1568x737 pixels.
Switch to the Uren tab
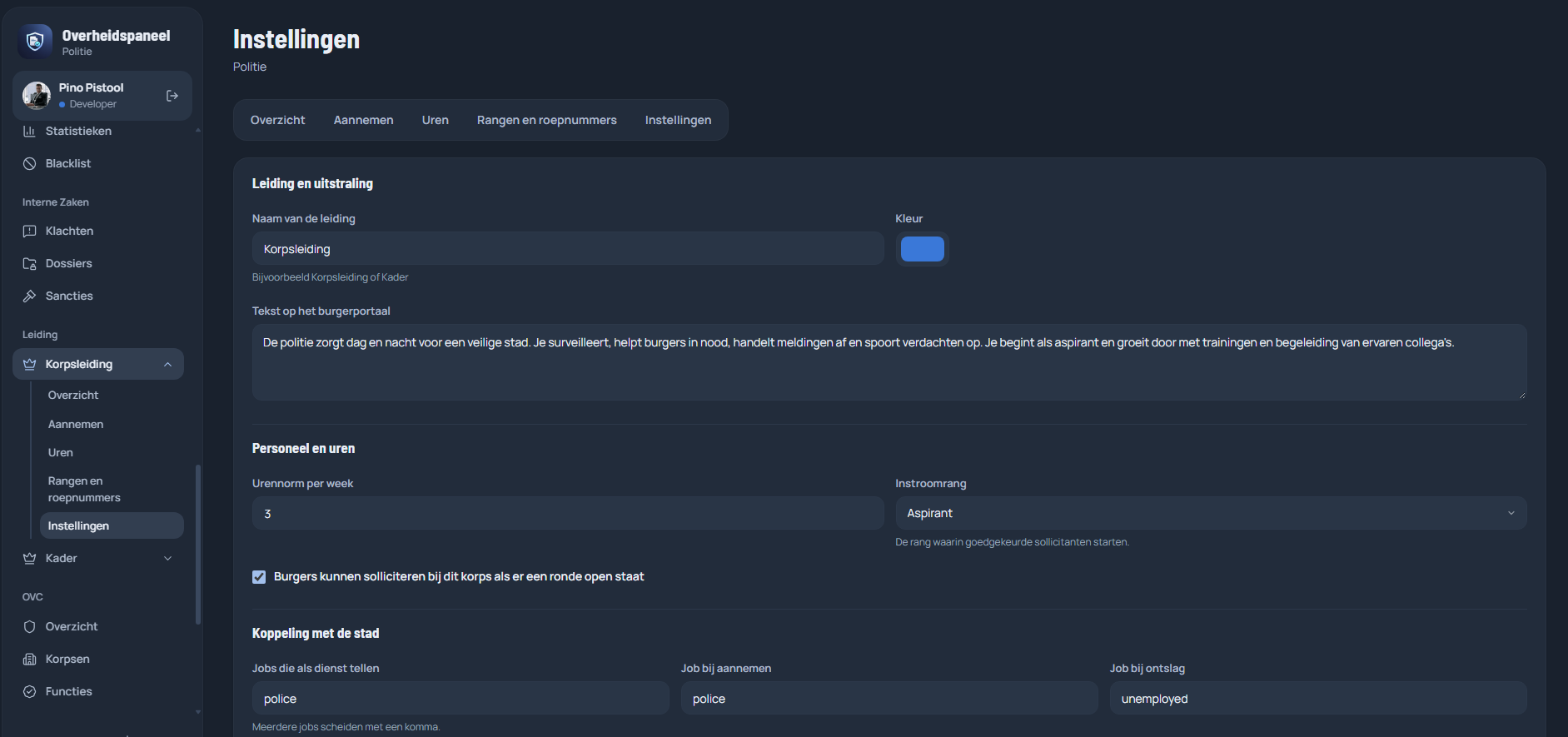point(436,120)
